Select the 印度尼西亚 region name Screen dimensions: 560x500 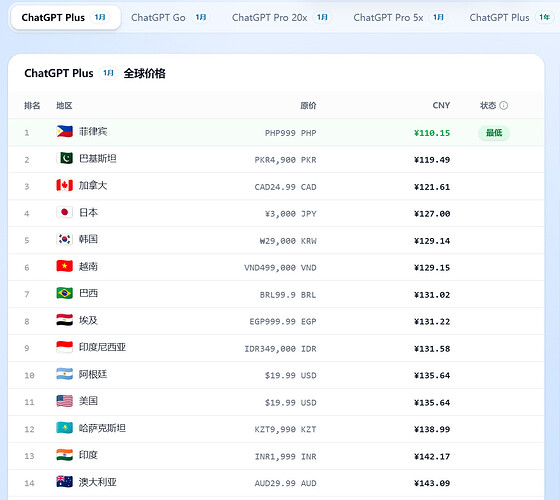[x=102, y=347]
